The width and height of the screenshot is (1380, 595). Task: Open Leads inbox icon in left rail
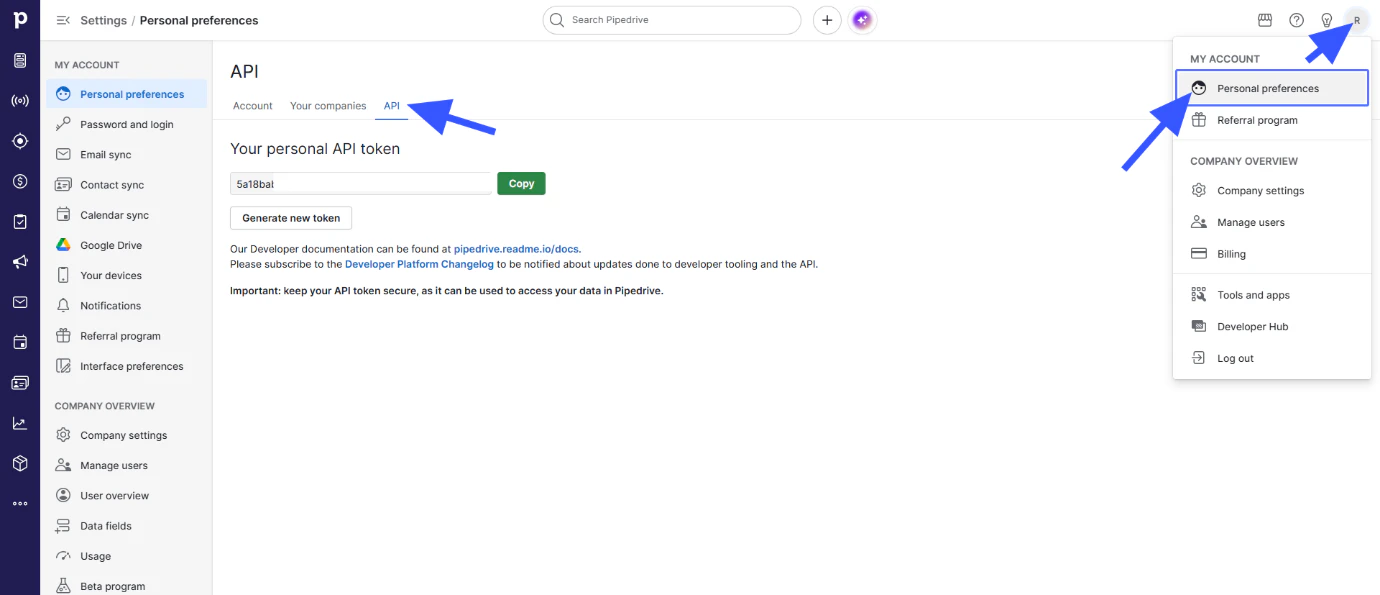coord(20,61)
